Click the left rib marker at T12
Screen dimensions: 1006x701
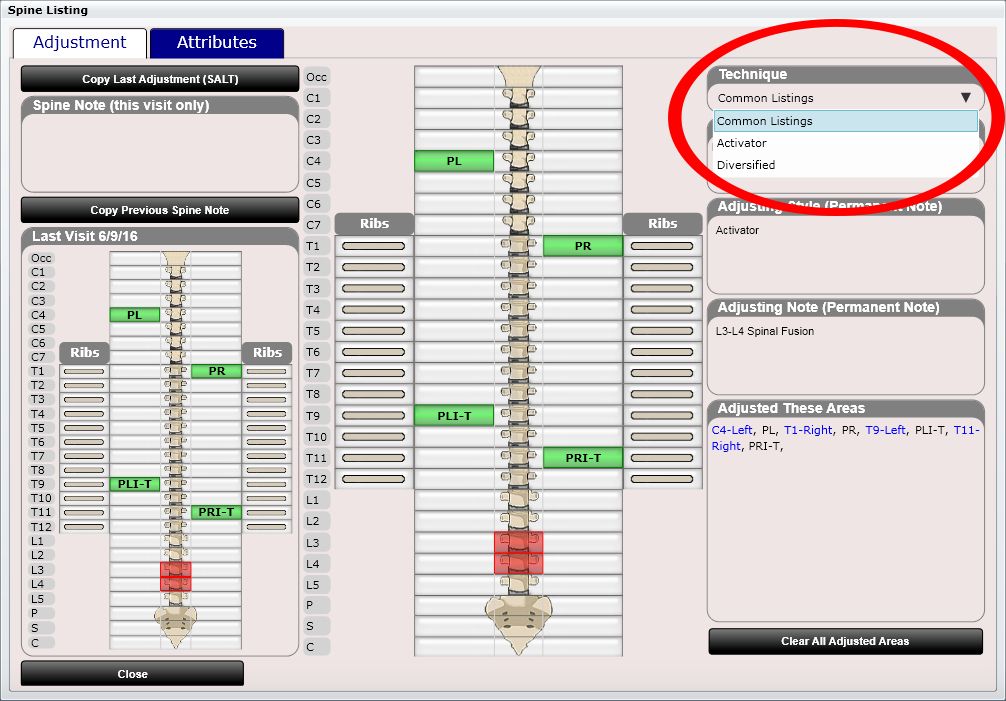click(x=373, y=479)
